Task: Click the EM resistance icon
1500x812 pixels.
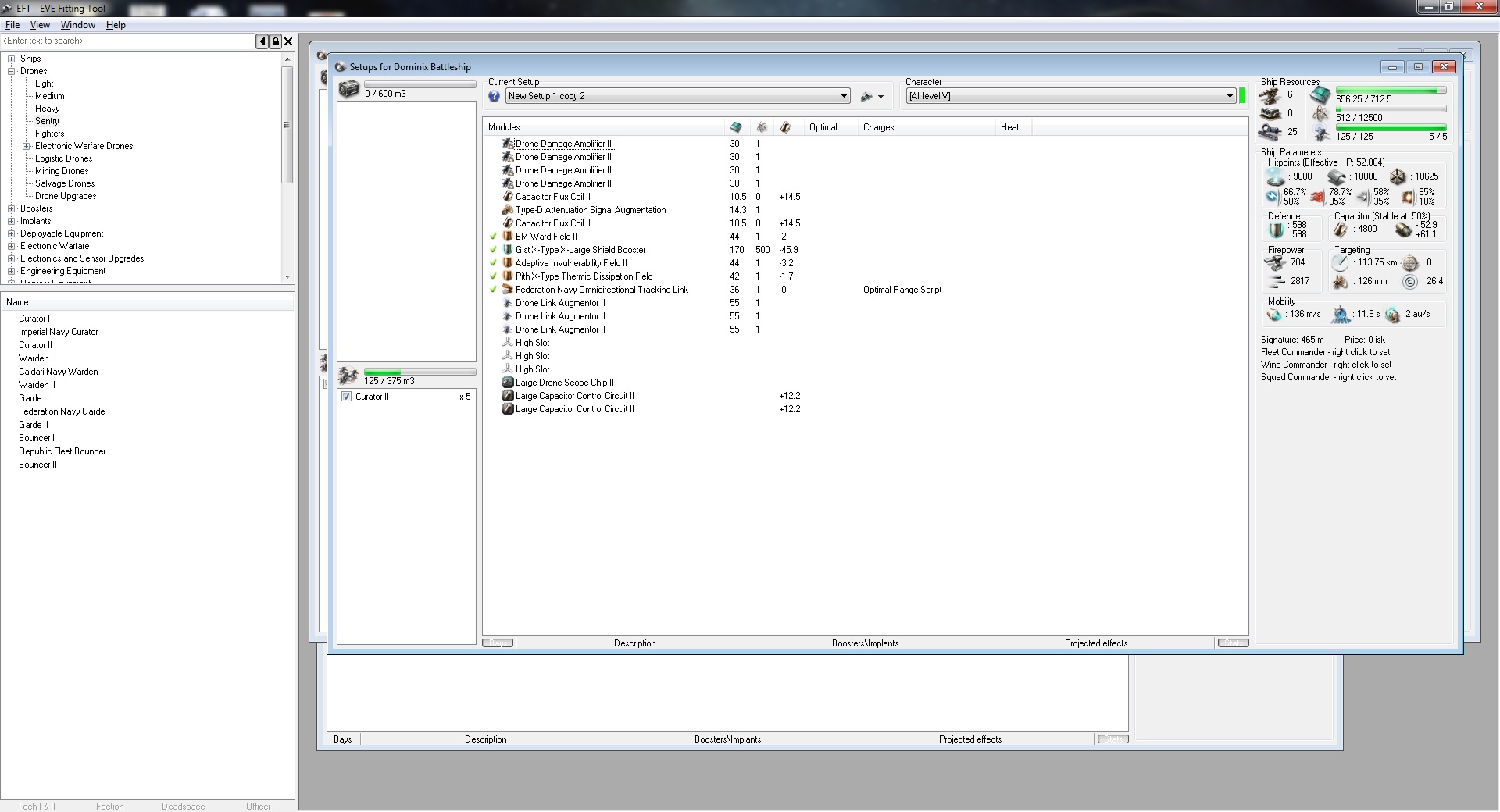Action: pos(1273,197)
